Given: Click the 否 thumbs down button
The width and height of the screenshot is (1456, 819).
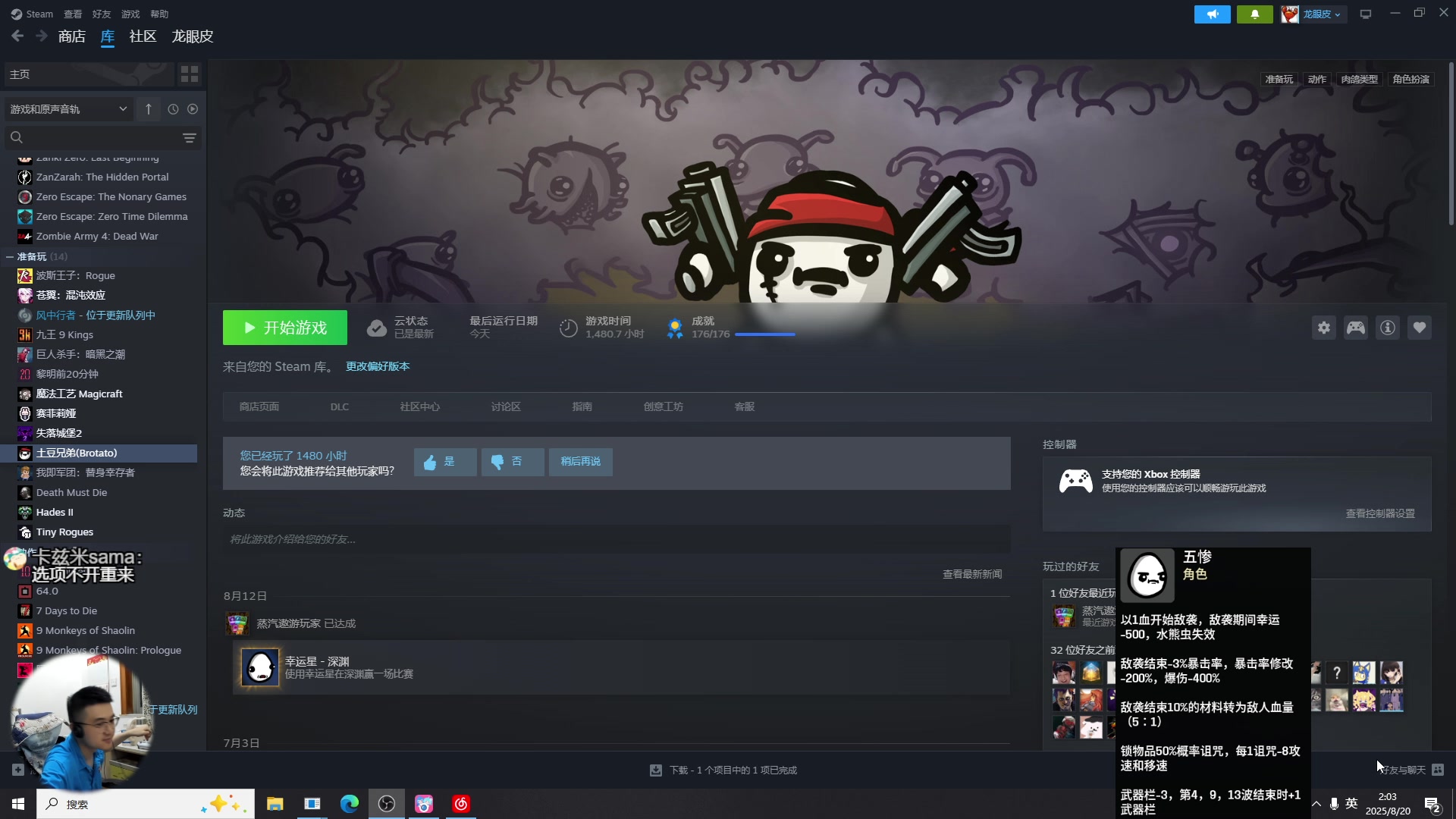Looking at the screenshot, I should tap(513, 462).
